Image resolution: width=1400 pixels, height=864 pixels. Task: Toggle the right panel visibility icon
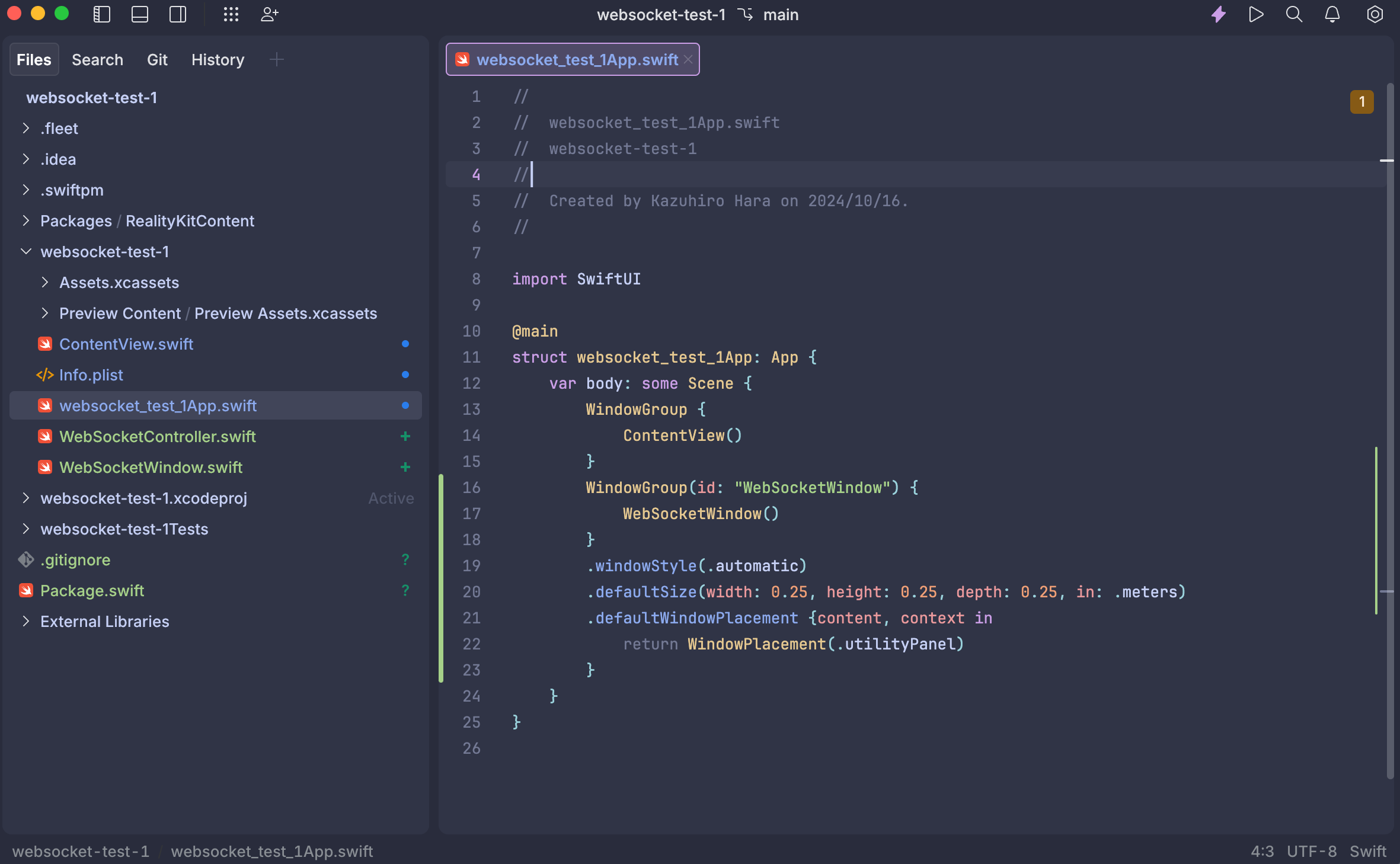point(178,15)
